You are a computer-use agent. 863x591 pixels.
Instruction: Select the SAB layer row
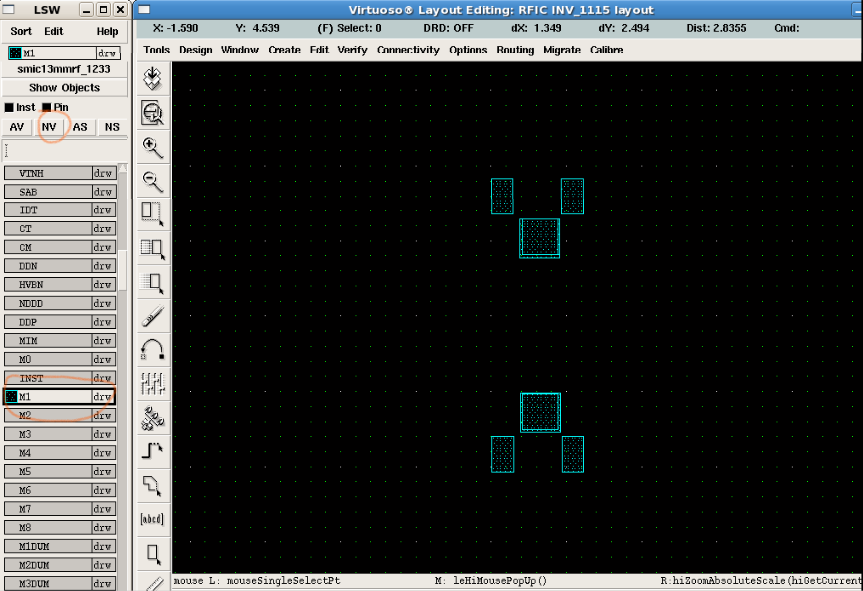point(60,192)
